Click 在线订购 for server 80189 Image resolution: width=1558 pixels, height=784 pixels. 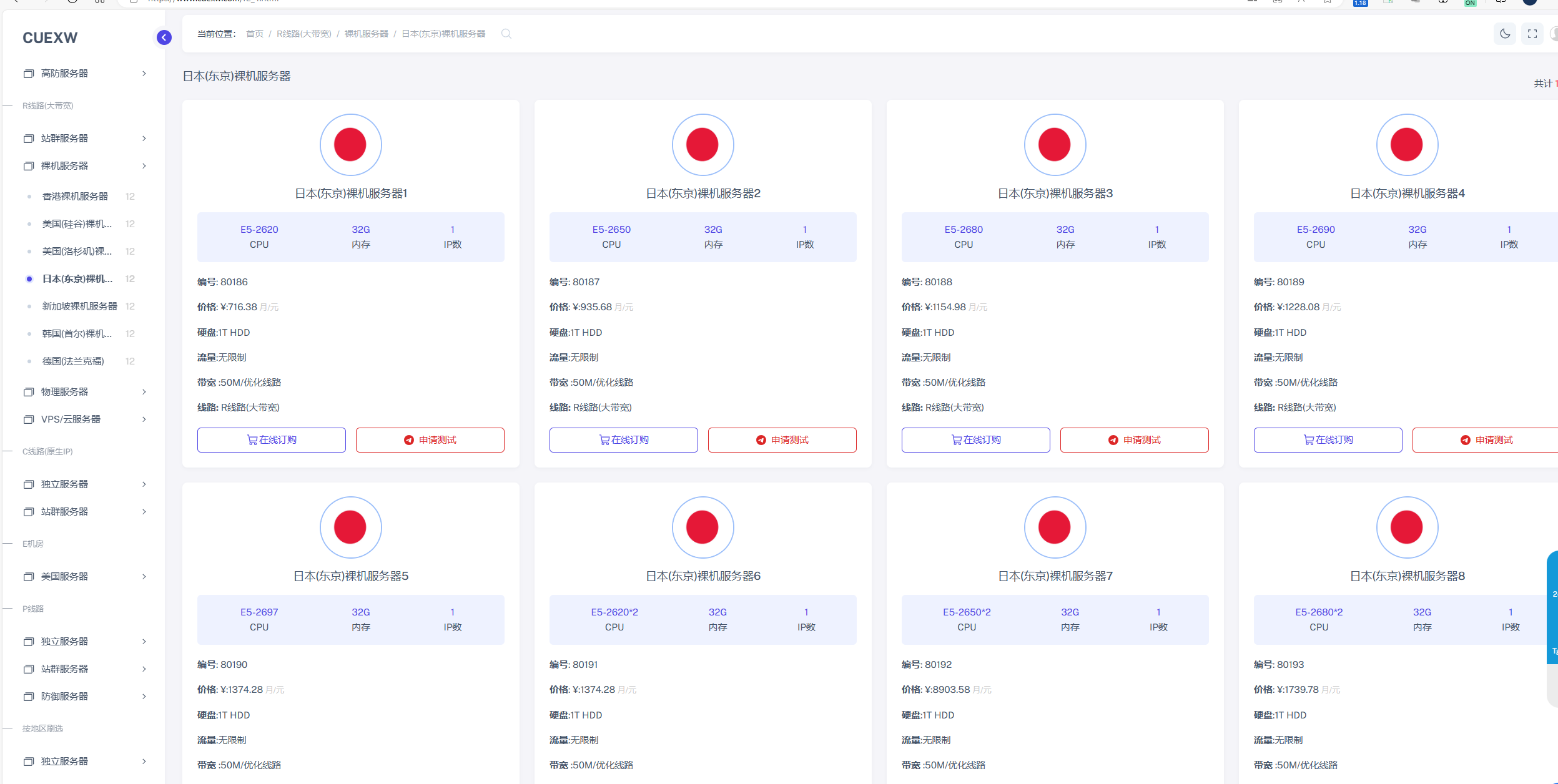(1328, 440)
